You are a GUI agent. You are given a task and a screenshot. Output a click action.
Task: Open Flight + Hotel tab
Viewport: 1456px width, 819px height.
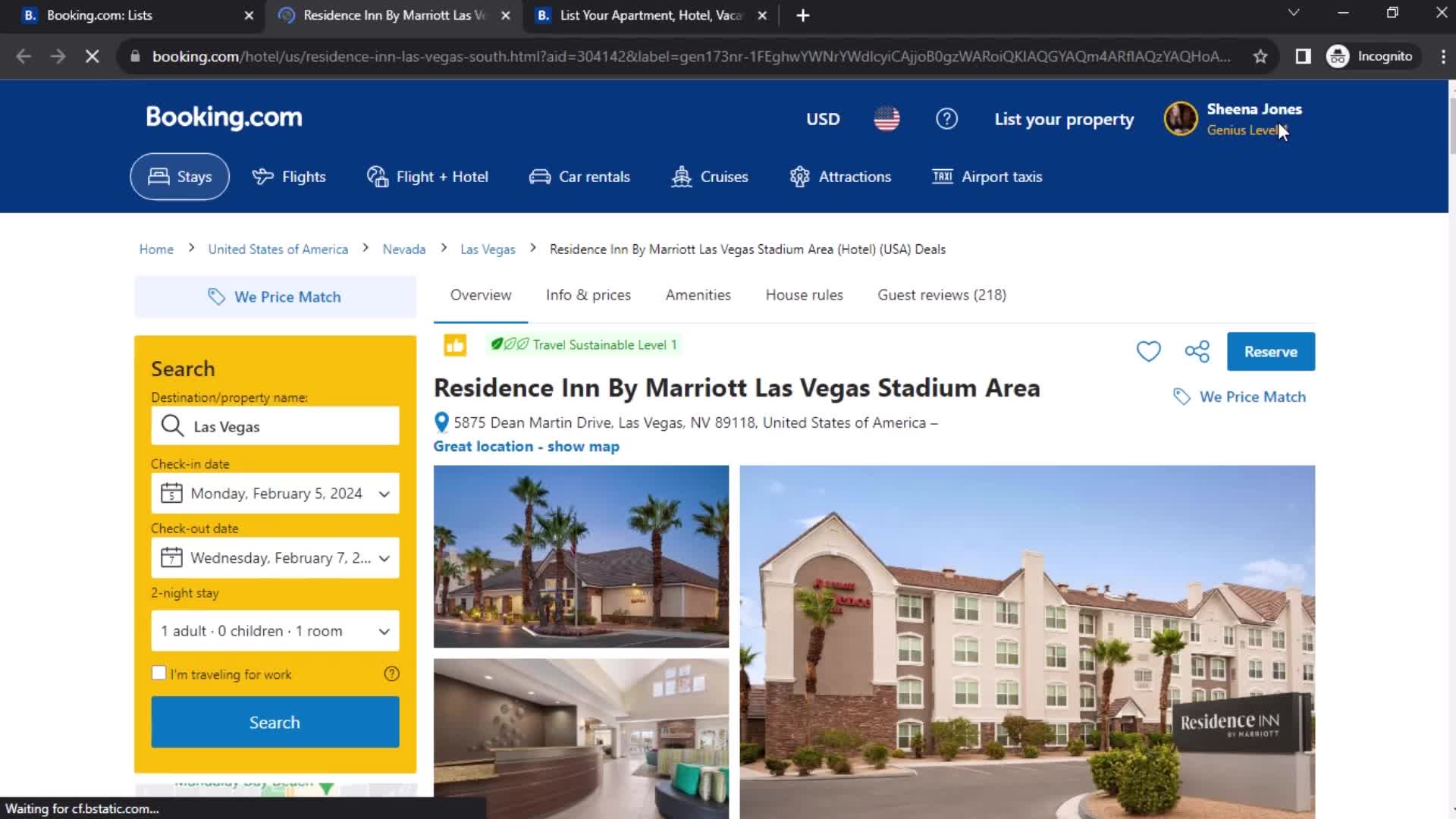[x=428, y=177]
